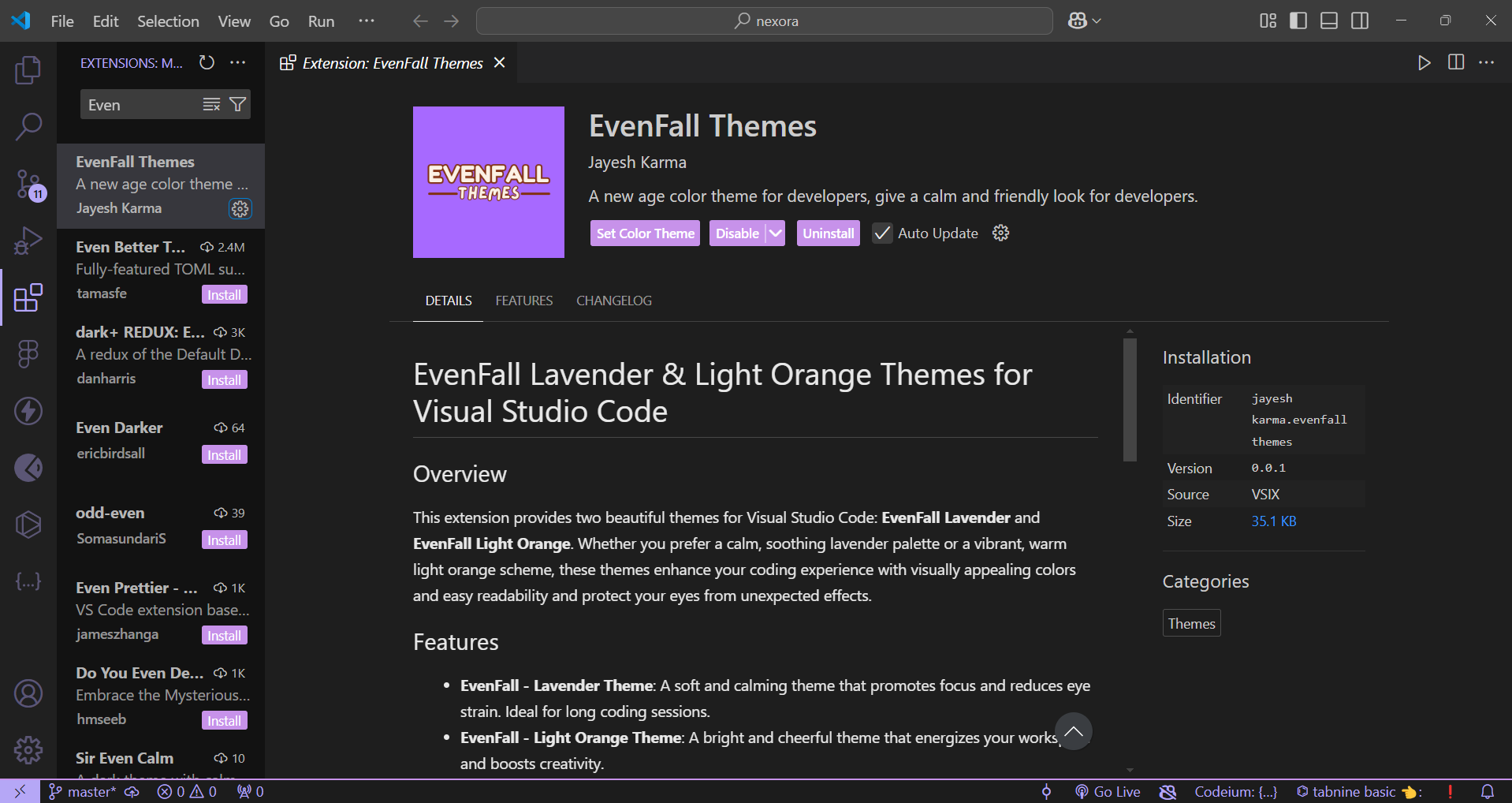
Task: Install the Even Better TOML extension
Action: click(x=225, y=294)
